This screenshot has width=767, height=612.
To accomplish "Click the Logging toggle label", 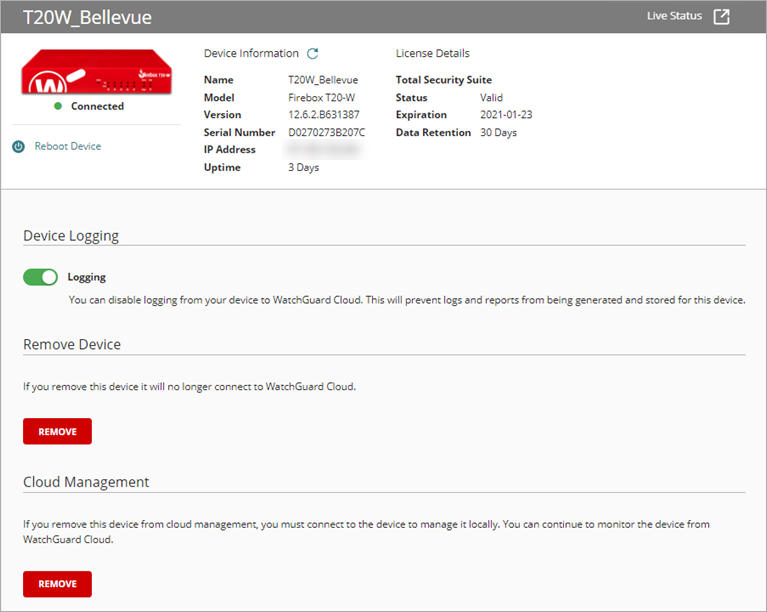I will click(x=86, y=277).
